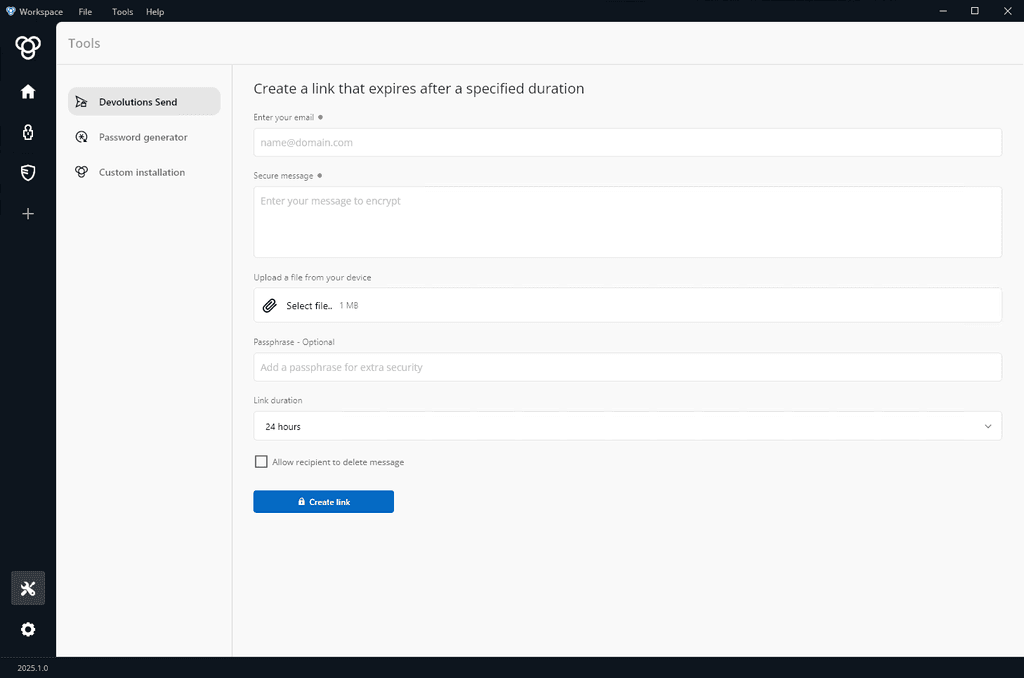Open the shield icon in left sidebar
The width and height of the screenshot is (1024, 678).
tap(28, 173)
